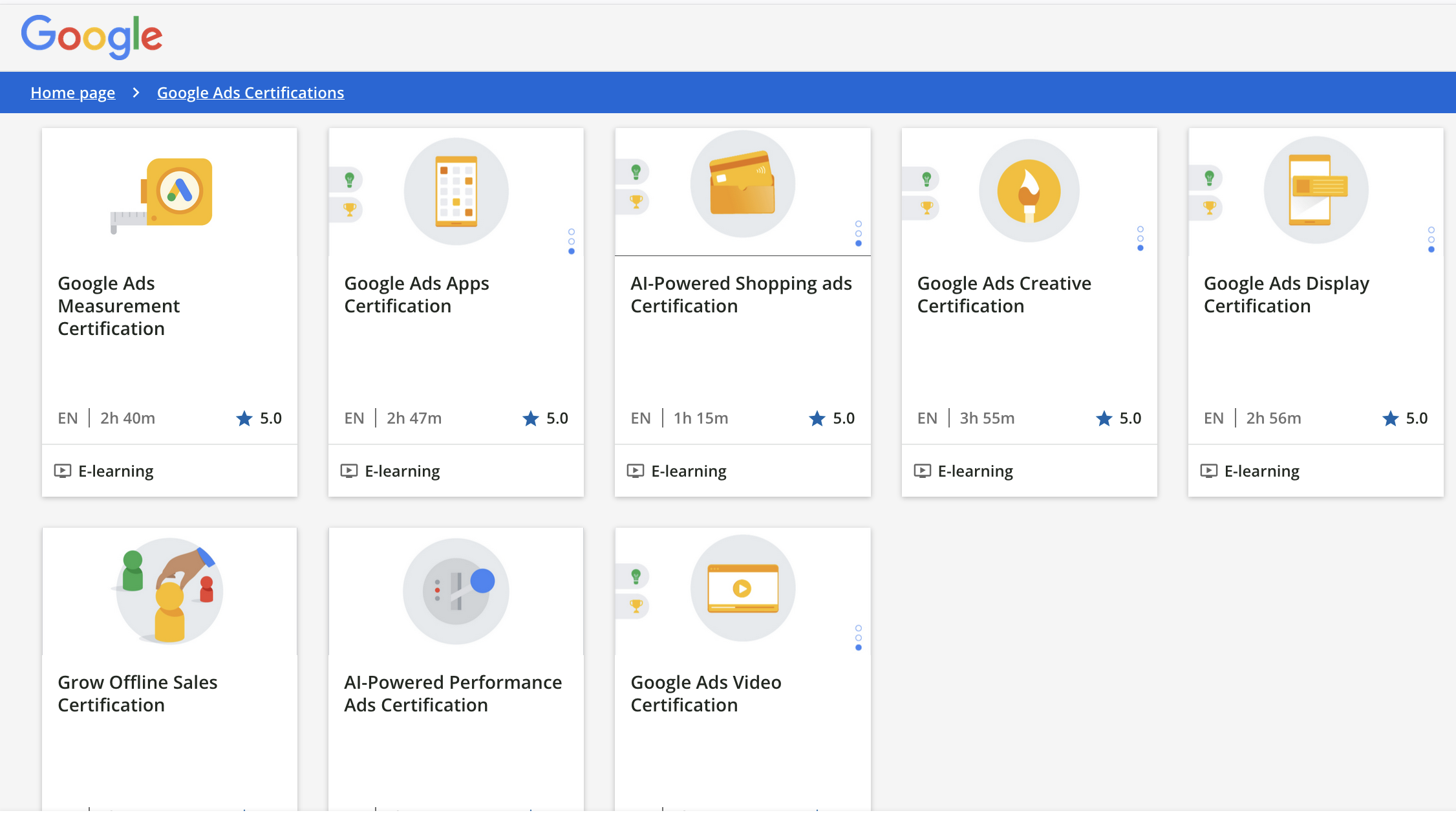Click the star rating on Measurement card
The height and width of the screenshot is (833, 1456).
tap(259, 418)
